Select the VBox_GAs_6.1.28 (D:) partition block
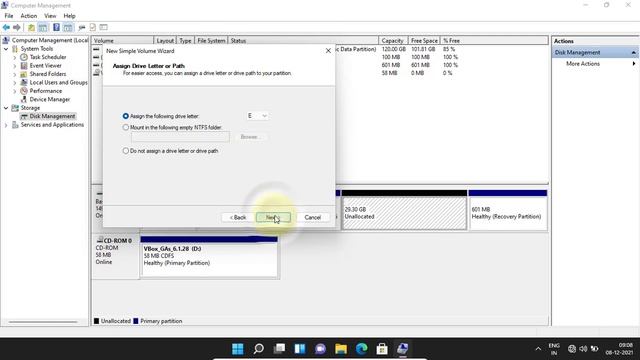Viewport: 640px width, 360px height. tap(209, 257)
